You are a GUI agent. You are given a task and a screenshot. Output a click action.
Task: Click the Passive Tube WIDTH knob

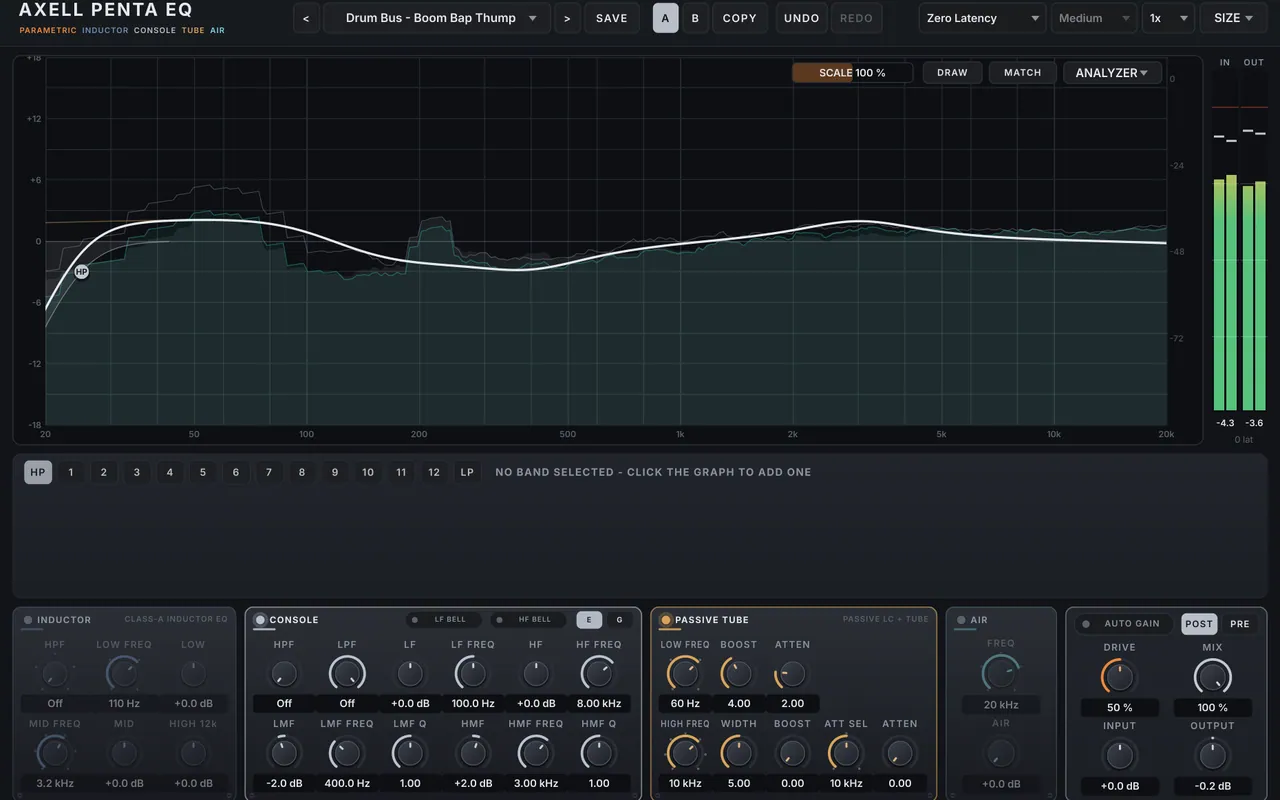(x=738, y=752)
